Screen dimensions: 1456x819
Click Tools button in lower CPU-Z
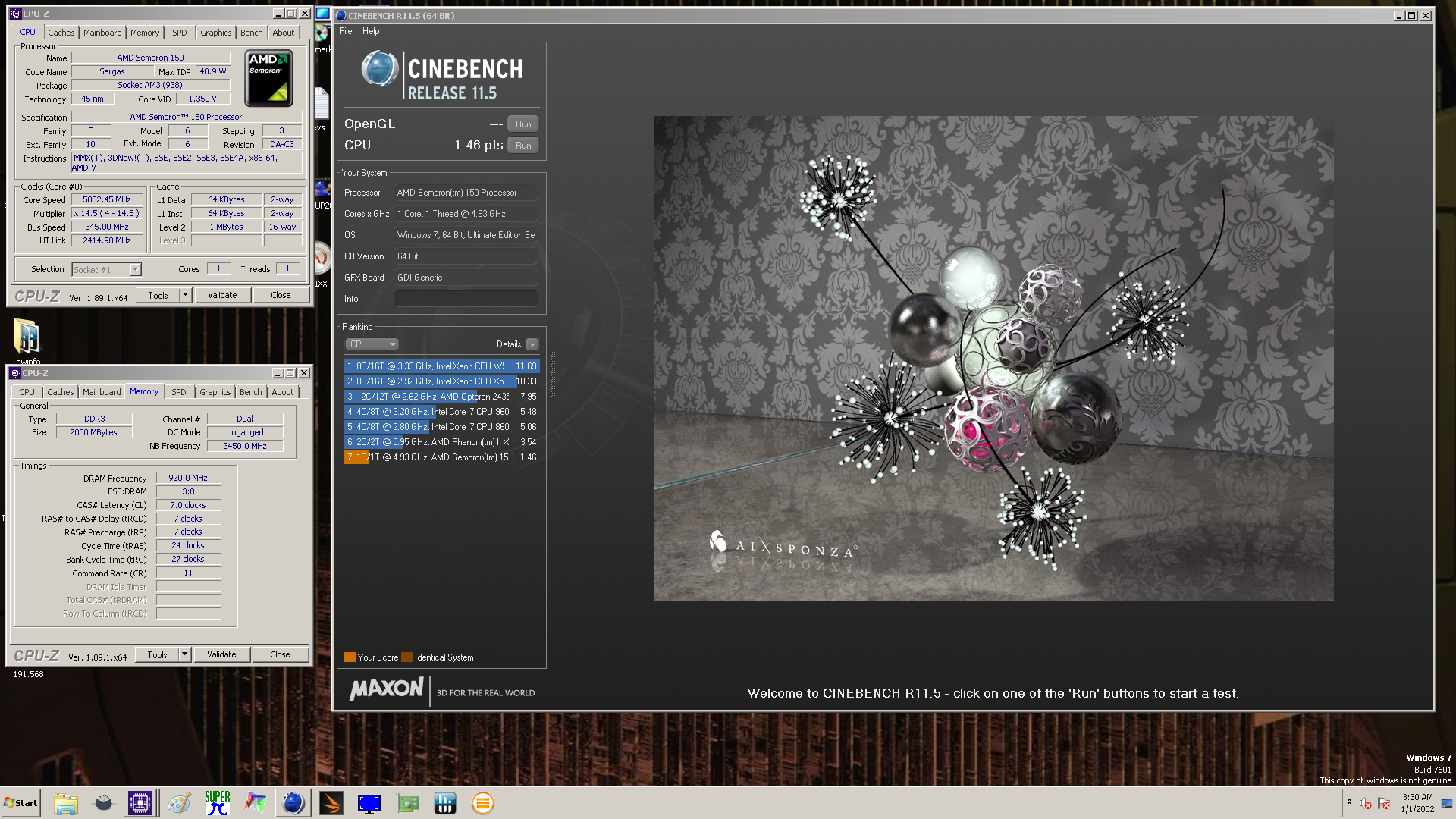157,654
